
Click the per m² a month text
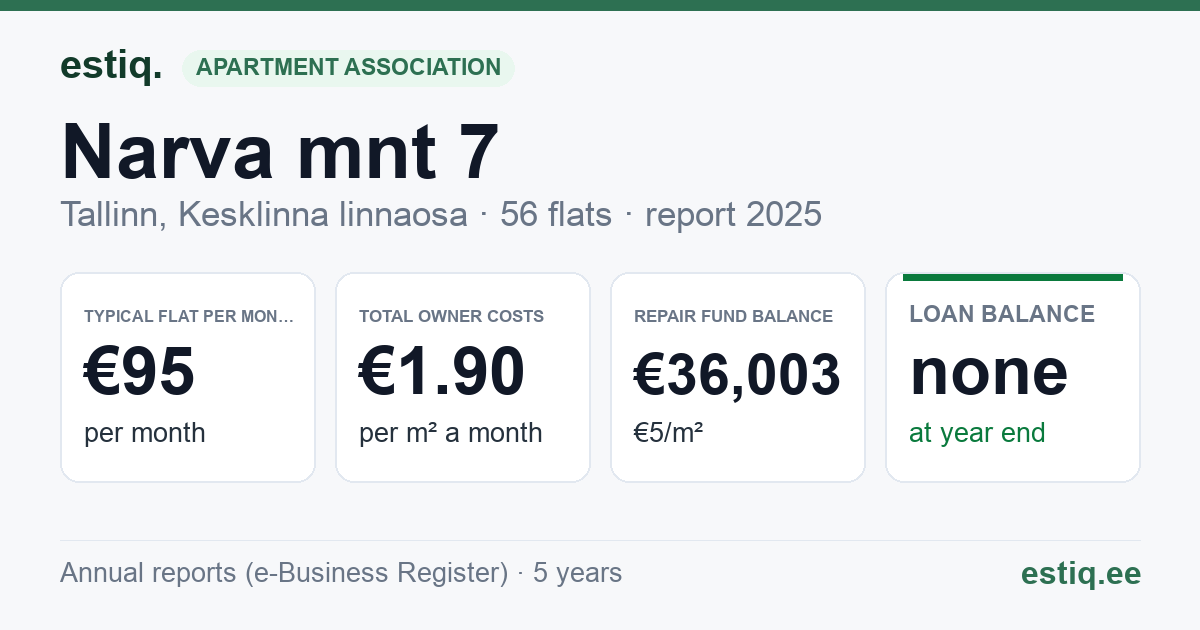click(x=451, y=433)
